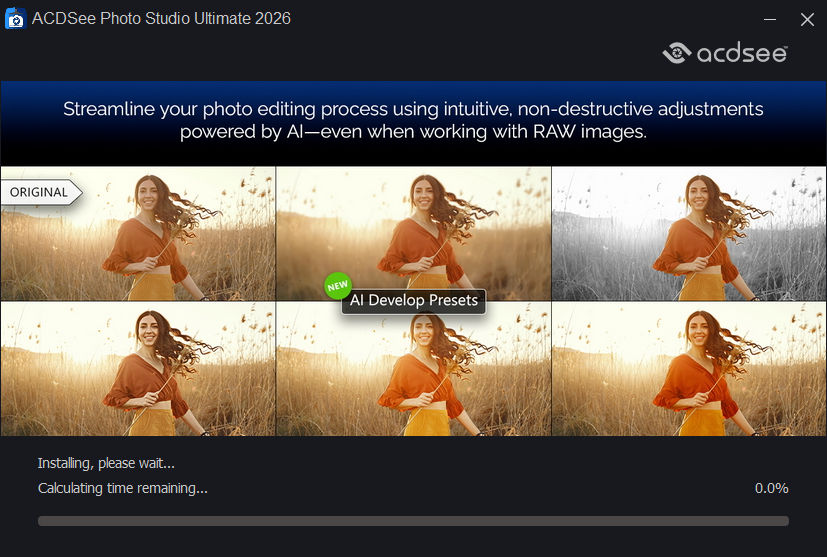This screenshot has height=557, width=827.
Task: Click the ACDSee app icon in title bar
Action: click(x=15, y=18)
